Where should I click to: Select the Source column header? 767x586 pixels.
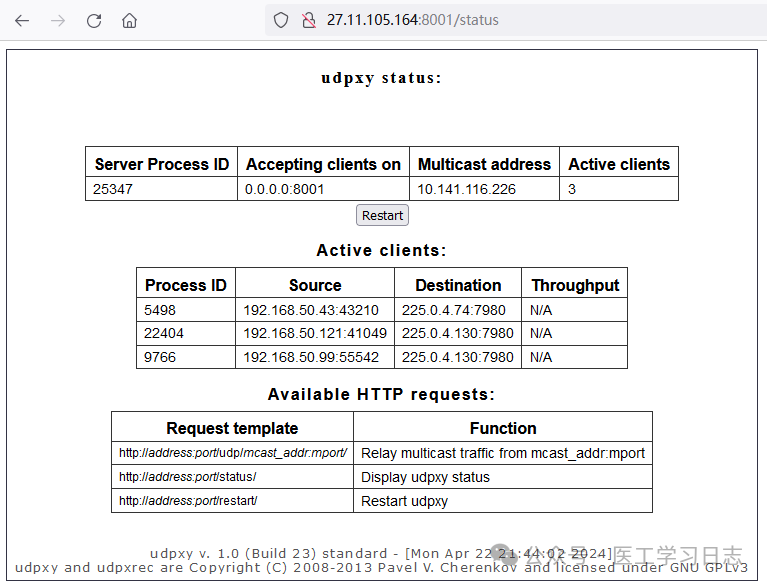pos(315,285)
